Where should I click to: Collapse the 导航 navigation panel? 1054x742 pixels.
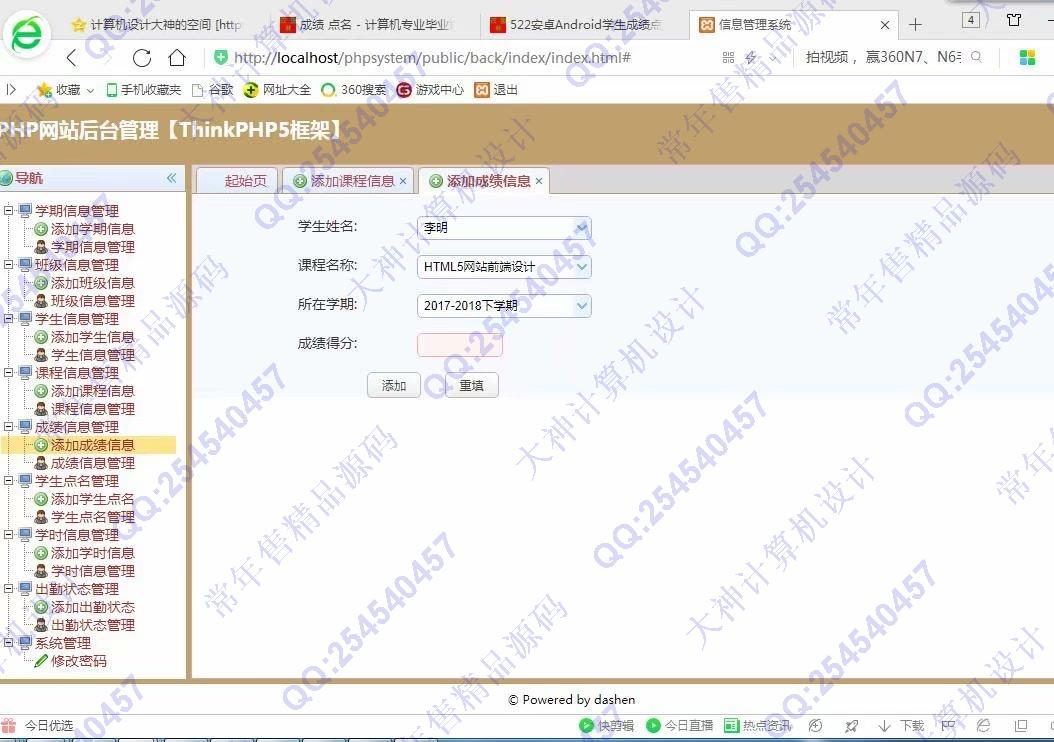[x=171, y=178]
